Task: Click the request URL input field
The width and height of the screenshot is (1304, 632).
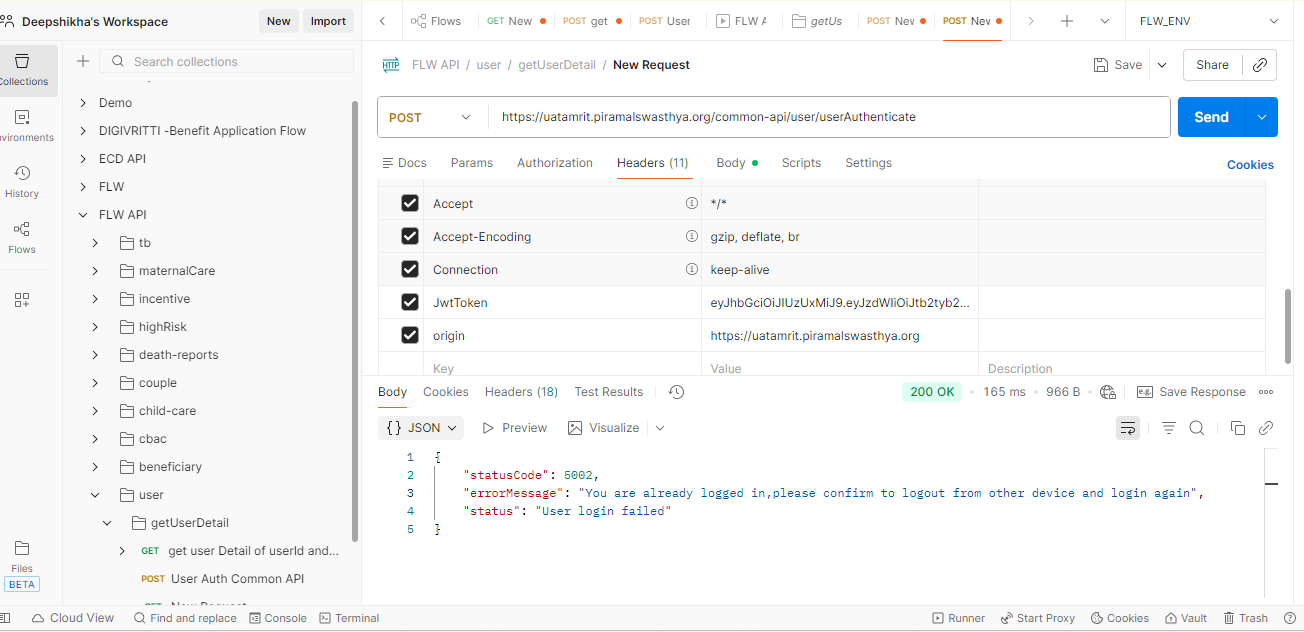Action: pyautogui.click(x=828, y=117)
